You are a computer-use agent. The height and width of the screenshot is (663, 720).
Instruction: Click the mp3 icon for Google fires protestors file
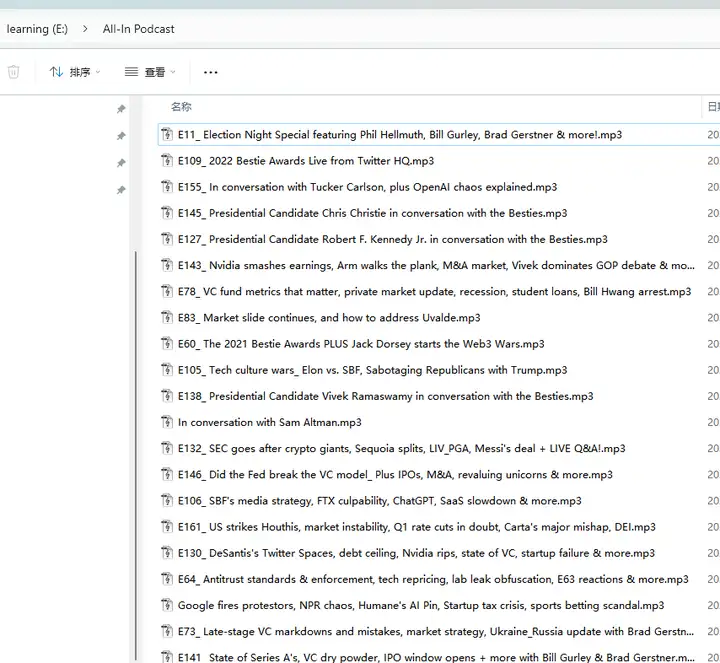click(167, 606)
